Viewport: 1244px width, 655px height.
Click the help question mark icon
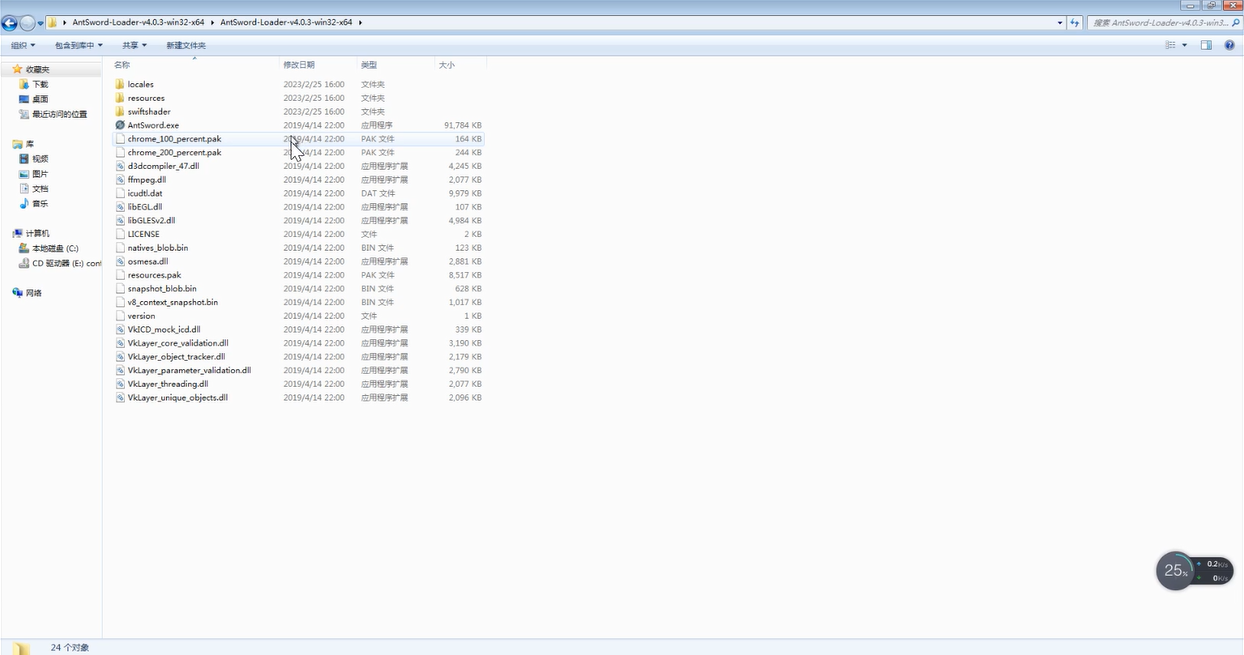tap(1229, 45)
